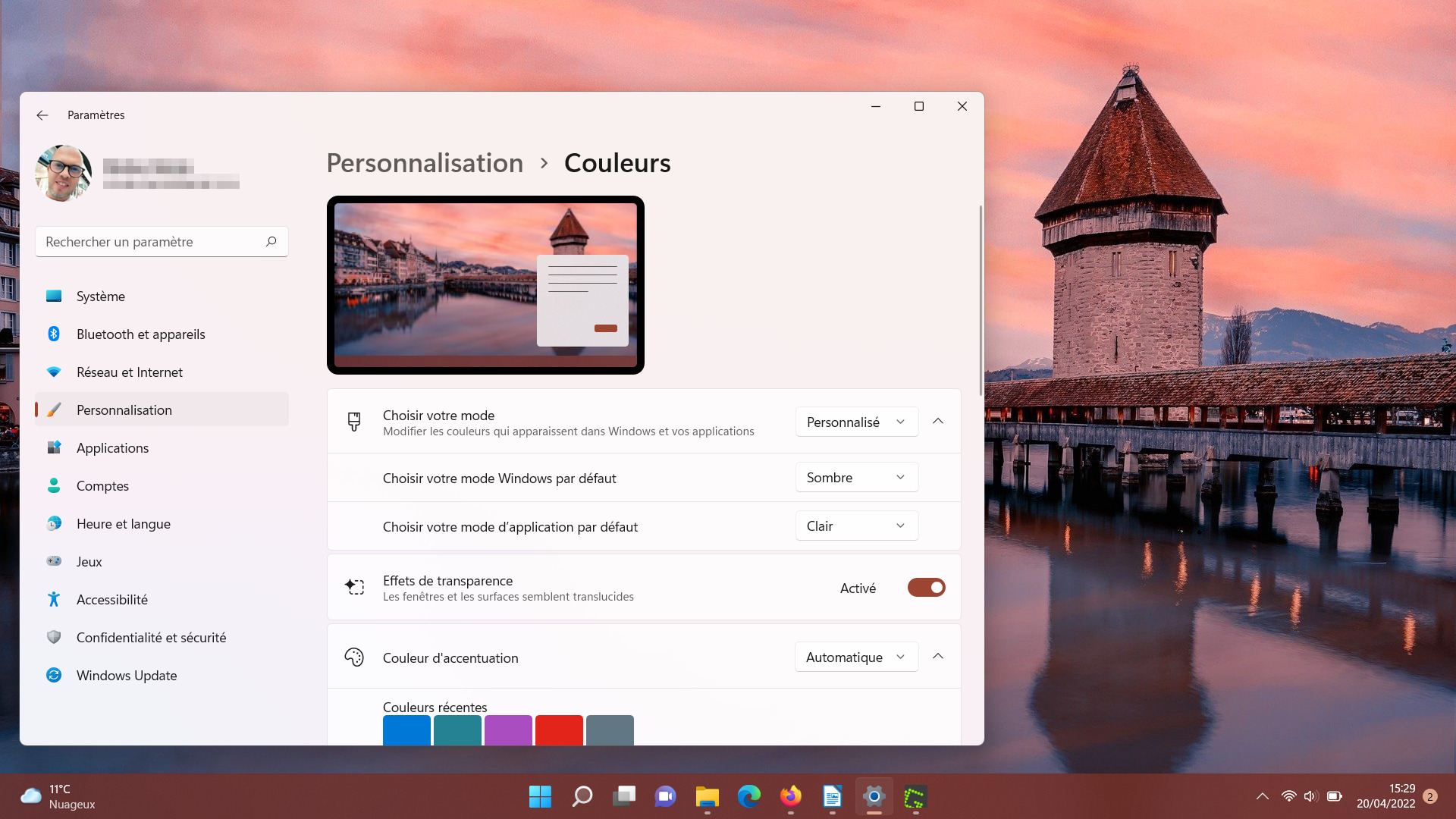Open the weather widget showing 11°C
Screen dimensions: 1456x819
click(x=58, y=796)
